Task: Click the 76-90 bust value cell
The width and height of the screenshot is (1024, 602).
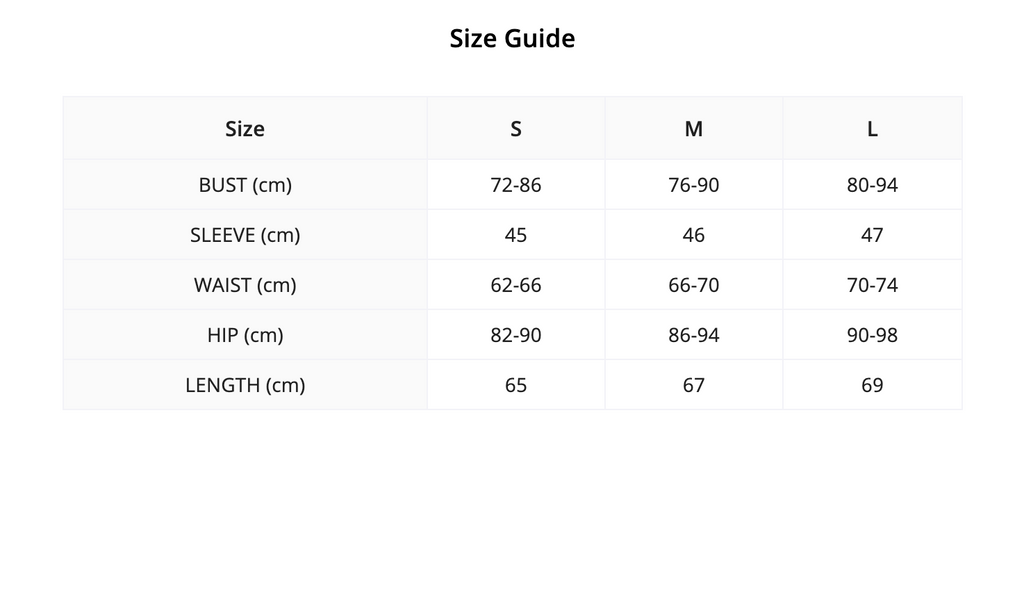Action: point(694,185)
